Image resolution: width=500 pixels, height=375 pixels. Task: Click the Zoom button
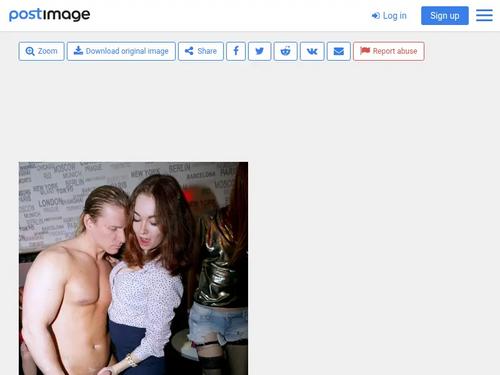tap(41, 51)
